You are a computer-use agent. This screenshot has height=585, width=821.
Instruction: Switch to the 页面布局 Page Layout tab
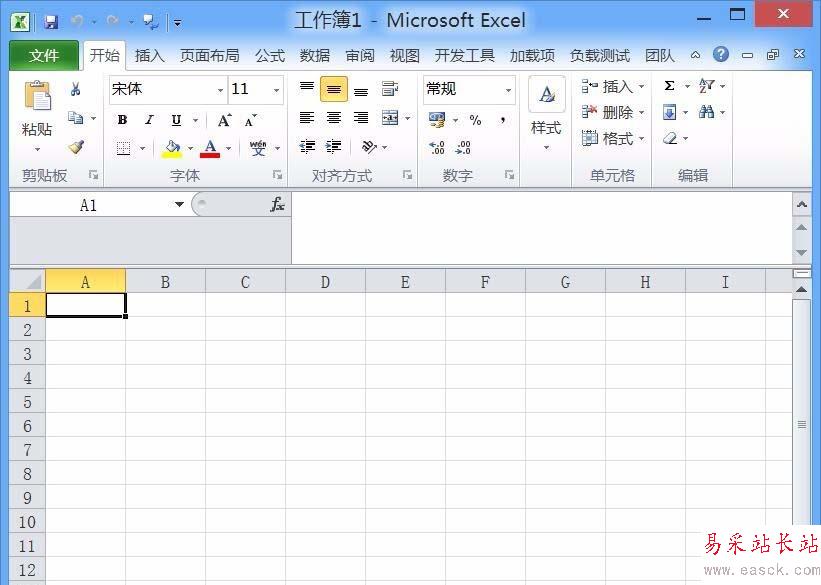[x=209, y=56]
